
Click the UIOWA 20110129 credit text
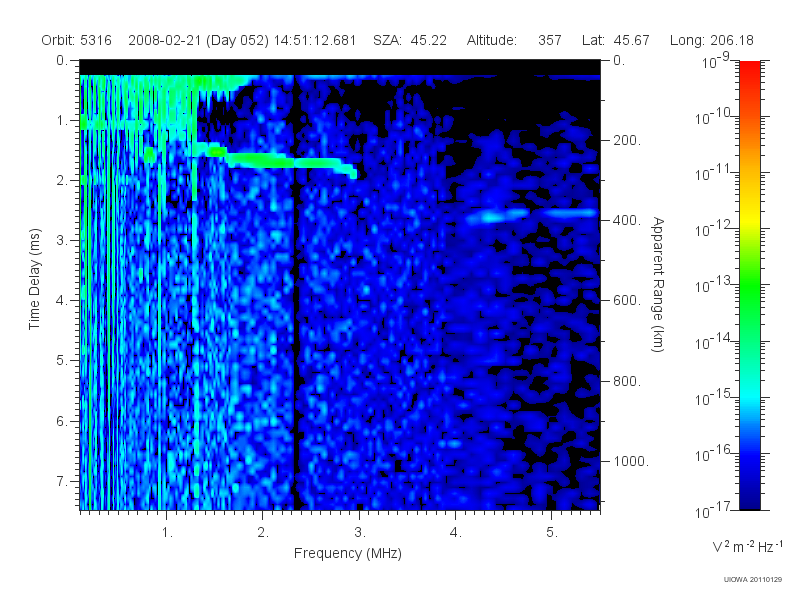pyautogui.click(x=753, y=579)
